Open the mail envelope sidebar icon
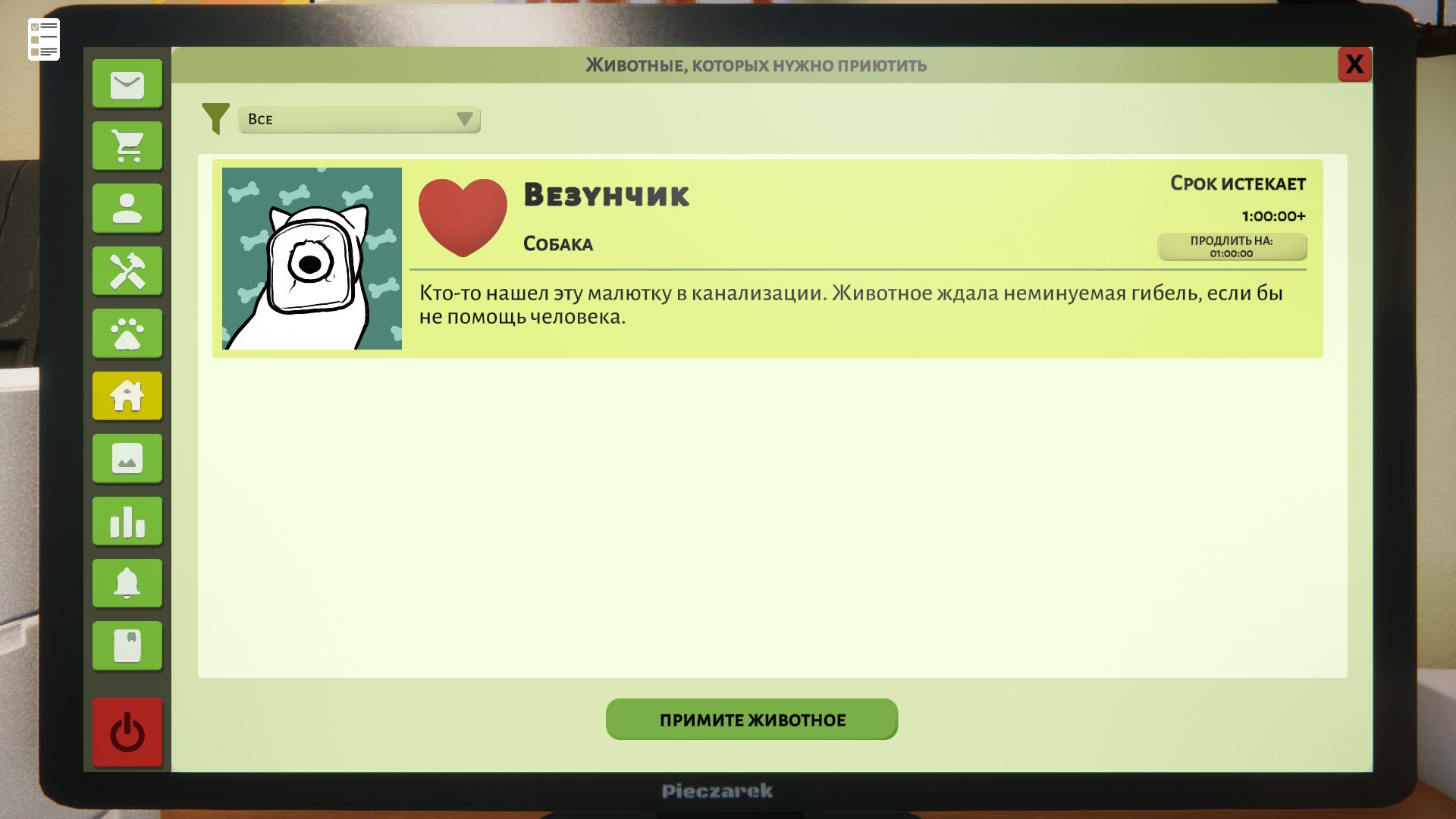 tap(127, 84)
